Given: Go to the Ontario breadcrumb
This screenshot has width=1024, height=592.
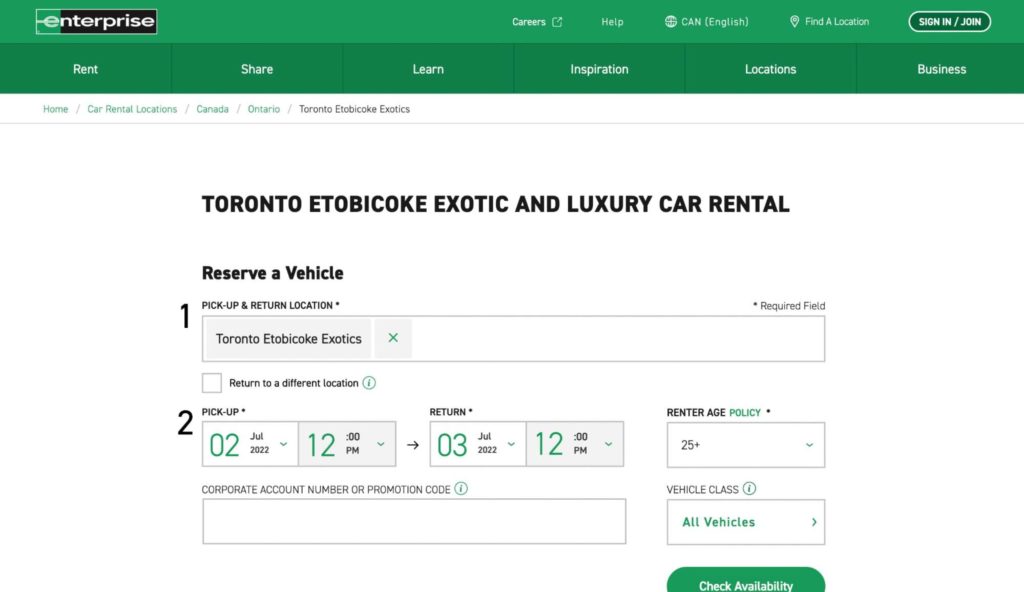Looking at the screenshot, I should point(264,109).
